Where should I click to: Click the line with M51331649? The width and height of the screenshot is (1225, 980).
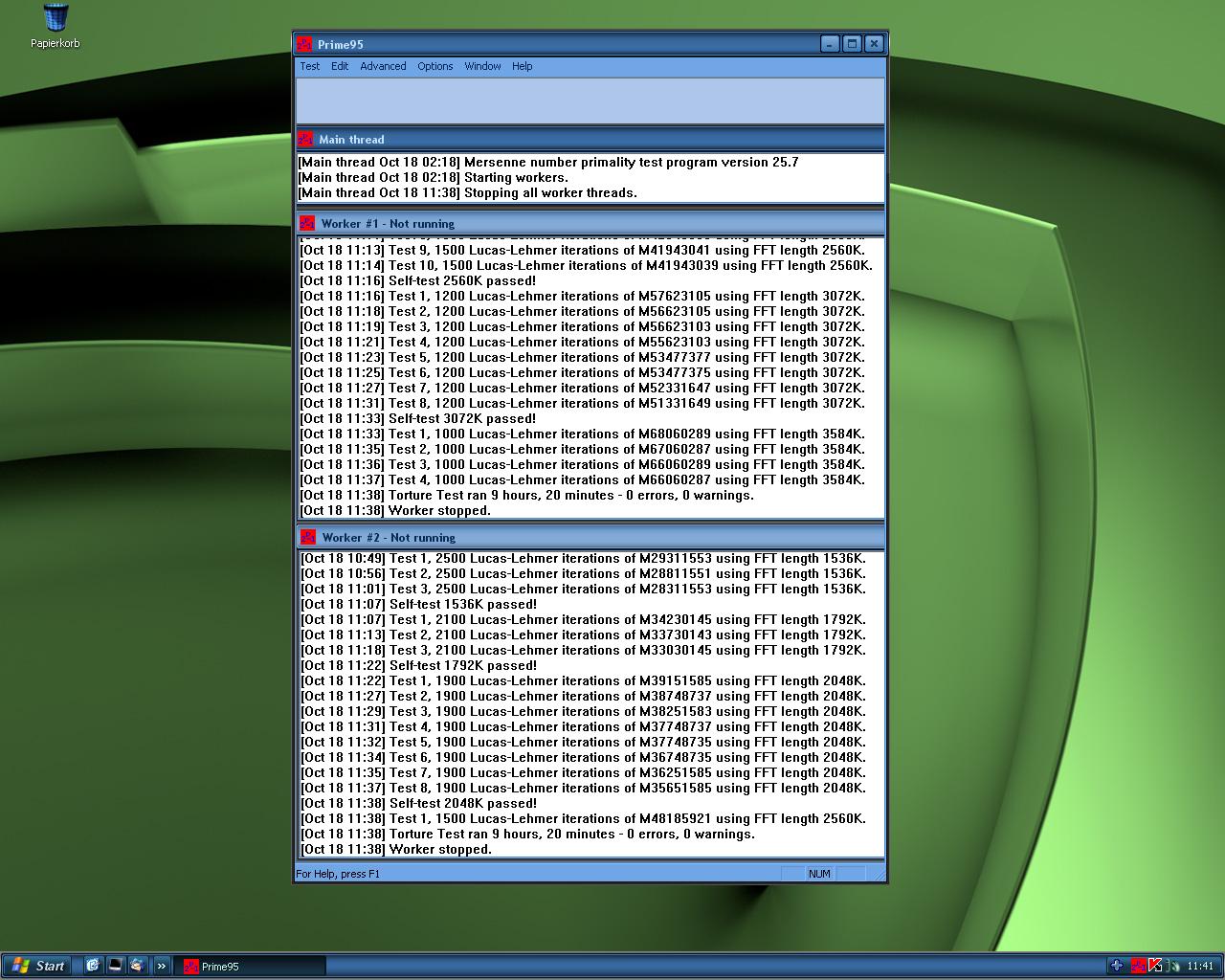pos(583,403)
